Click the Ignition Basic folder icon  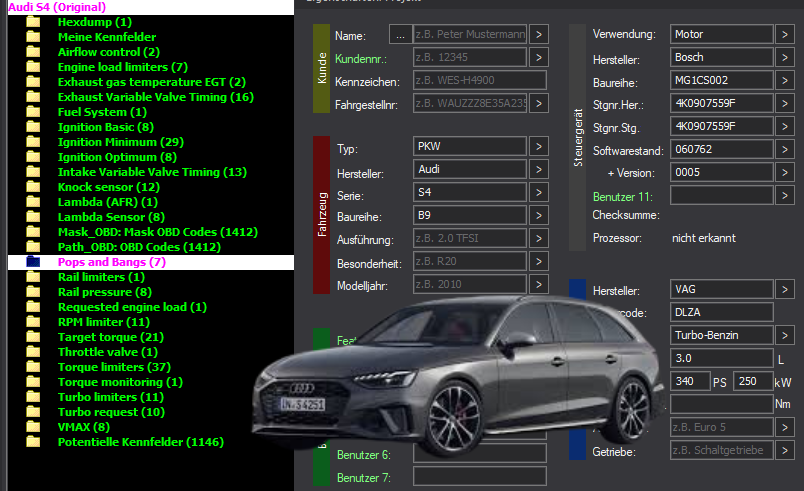click(x=33, y=127)
